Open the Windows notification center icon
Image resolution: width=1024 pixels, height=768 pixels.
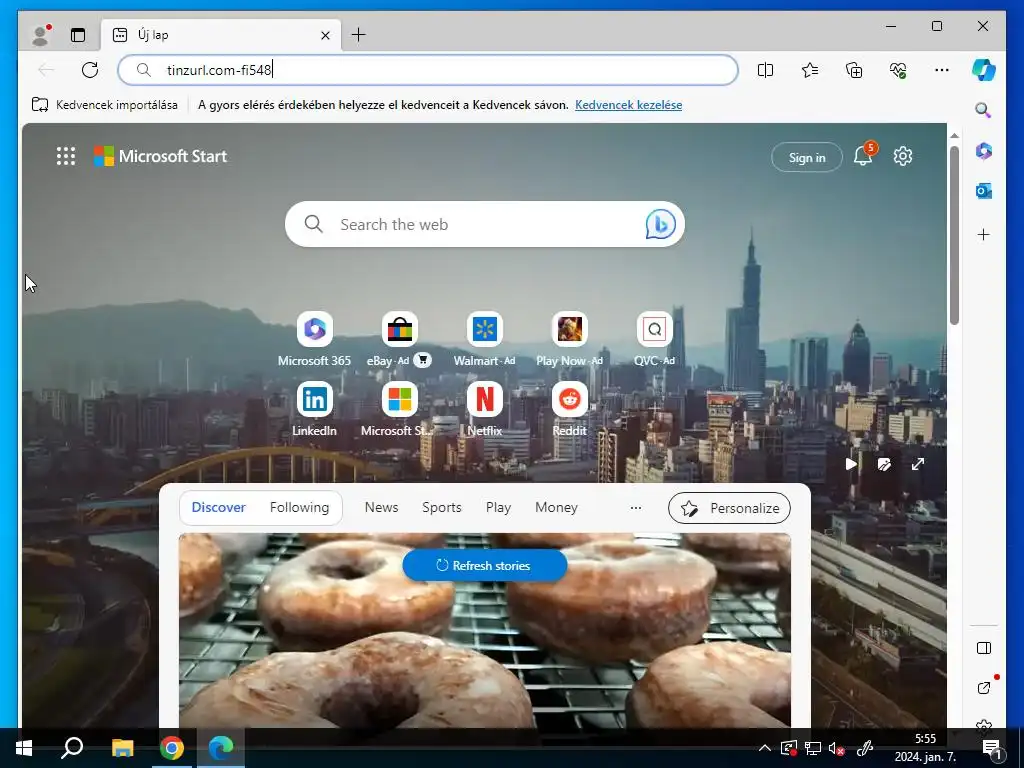[991, 749]
